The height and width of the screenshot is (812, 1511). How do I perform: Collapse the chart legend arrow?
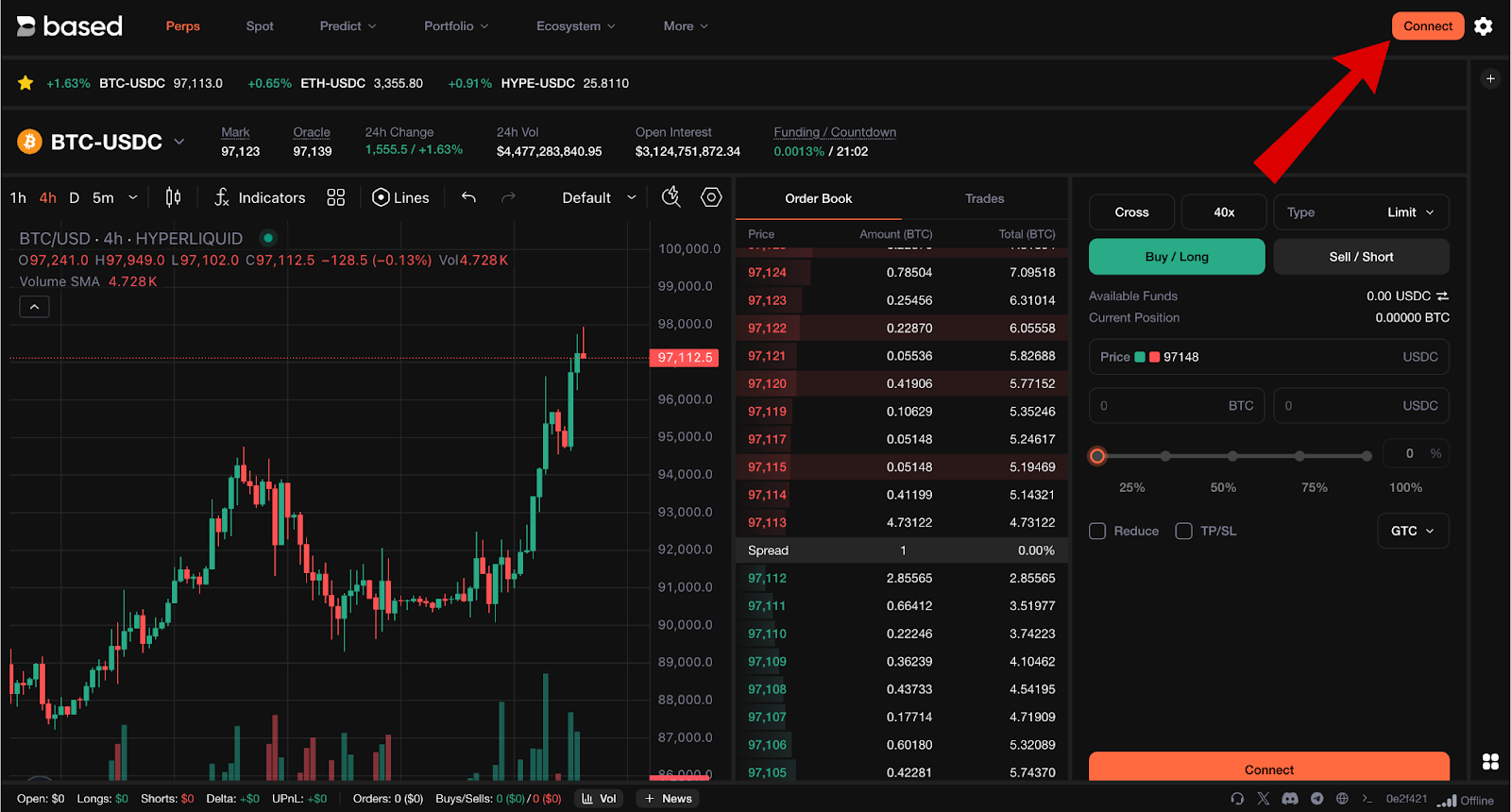point(34,307)
